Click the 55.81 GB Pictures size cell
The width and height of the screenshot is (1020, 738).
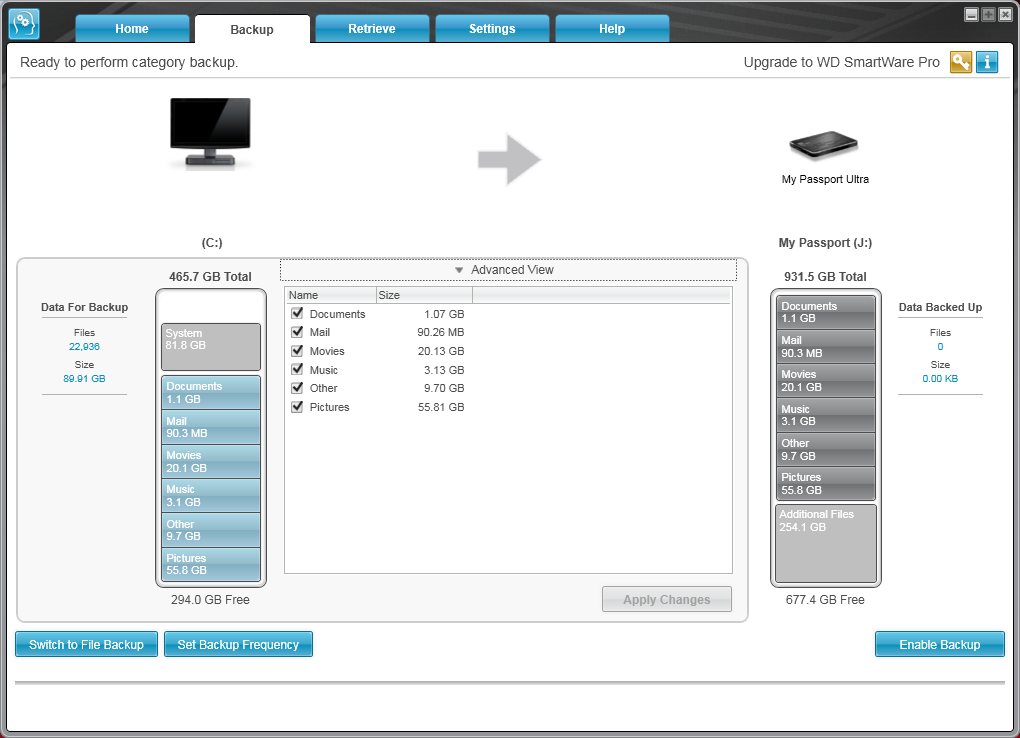pos(441,407)
